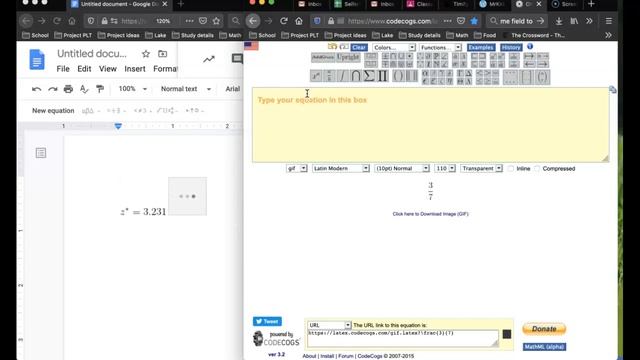
Task: Insert a binomial matrix template in CodeCogs
Action: click(x=542, y=77)
